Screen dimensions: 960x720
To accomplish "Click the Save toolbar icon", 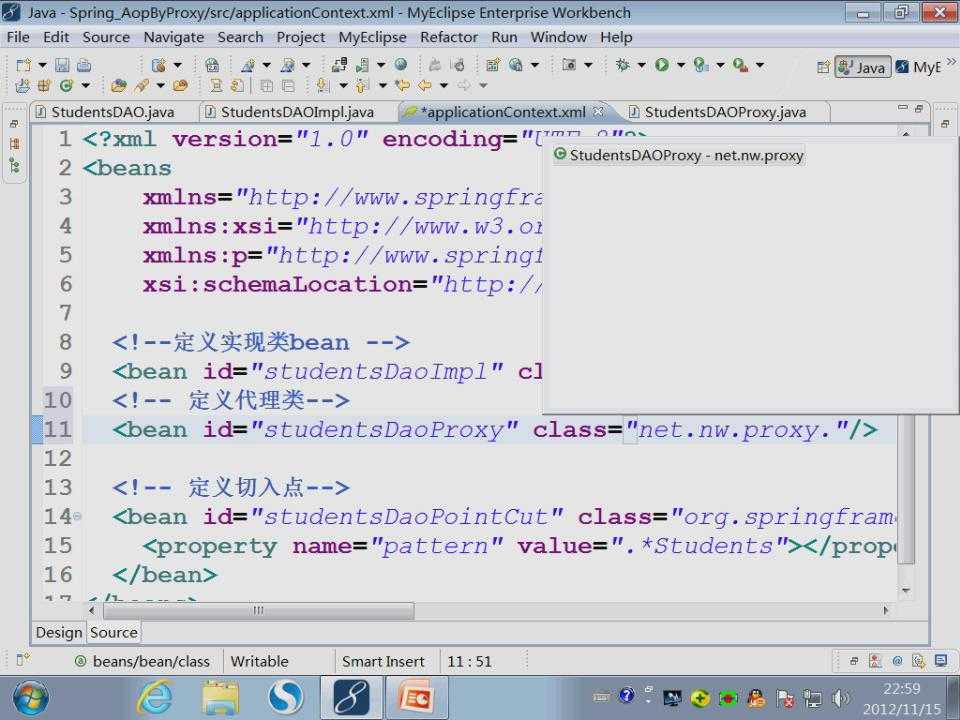I will point(62,65).
